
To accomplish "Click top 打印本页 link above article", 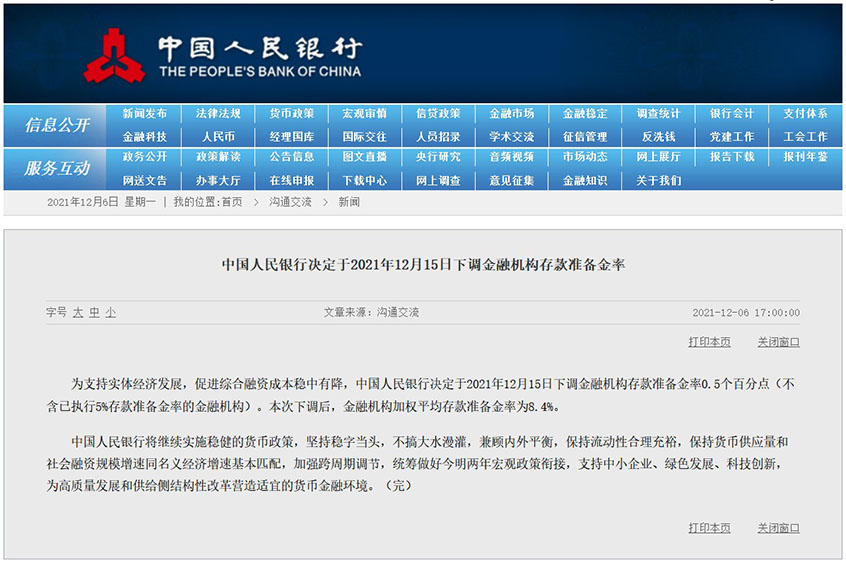I will tap(709, 342).
